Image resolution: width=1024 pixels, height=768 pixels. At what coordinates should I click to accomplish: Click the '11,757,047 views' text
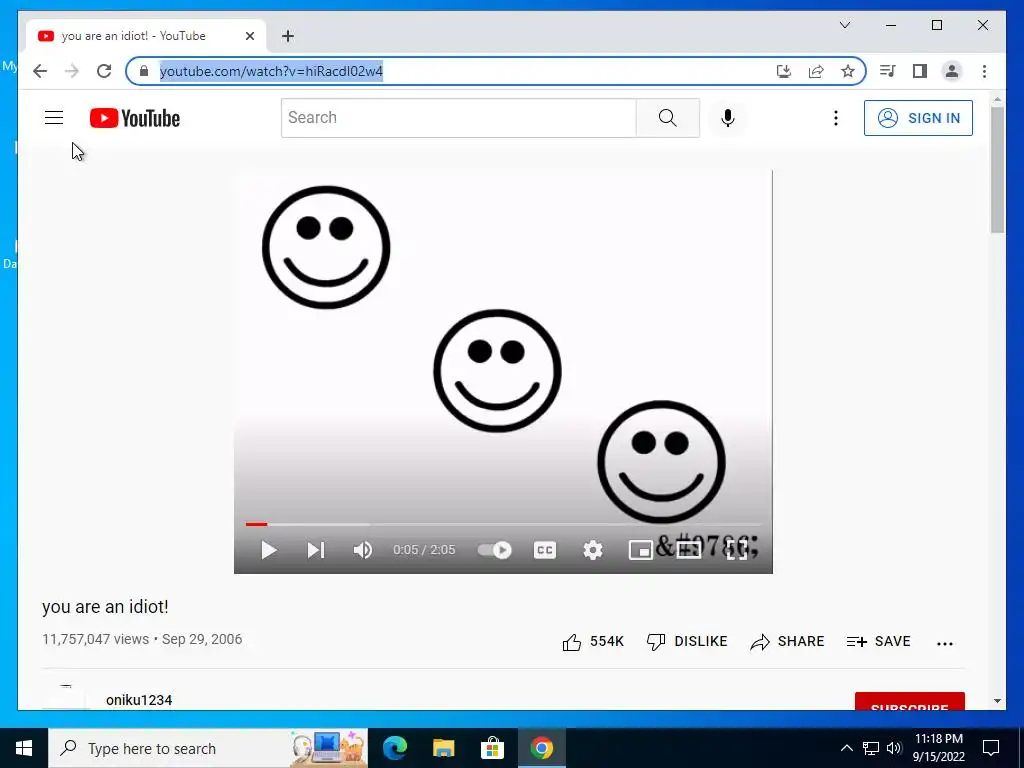pyautogui.click(x=95, y=639)
